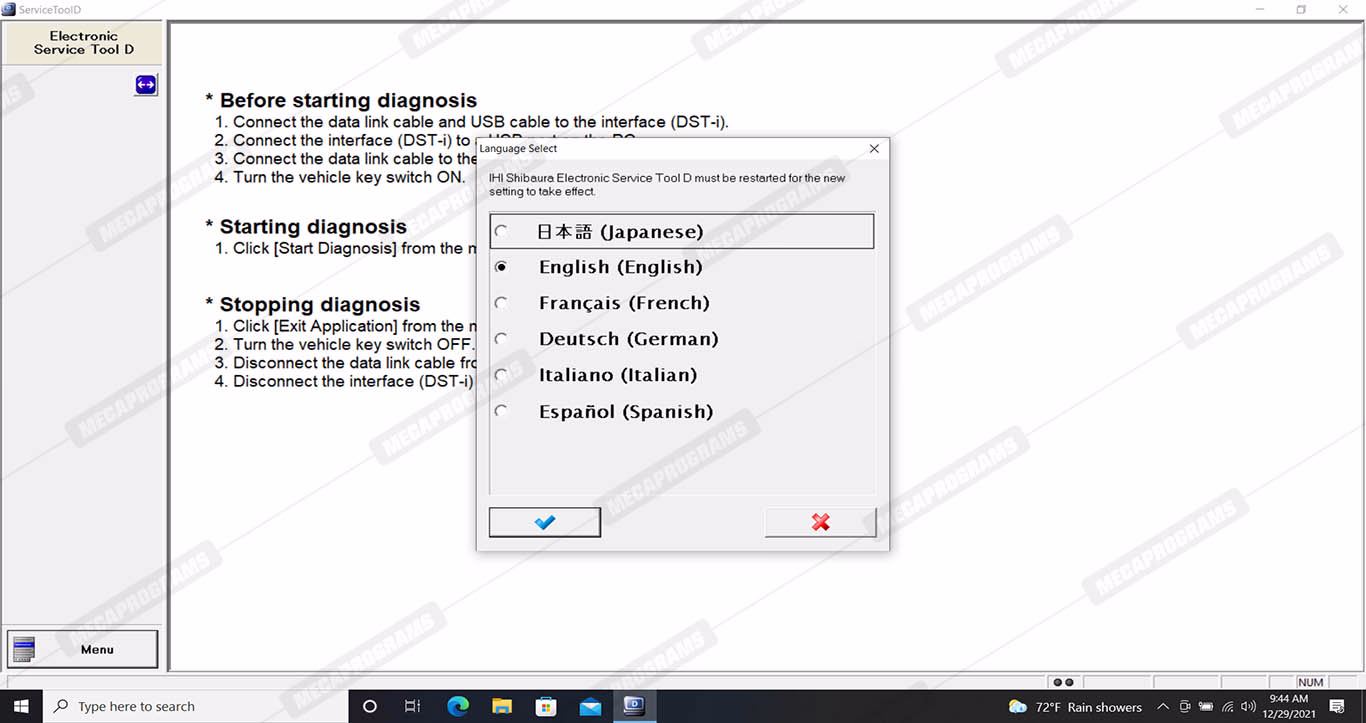Choose Français (French) as the language

coord(501,303)
